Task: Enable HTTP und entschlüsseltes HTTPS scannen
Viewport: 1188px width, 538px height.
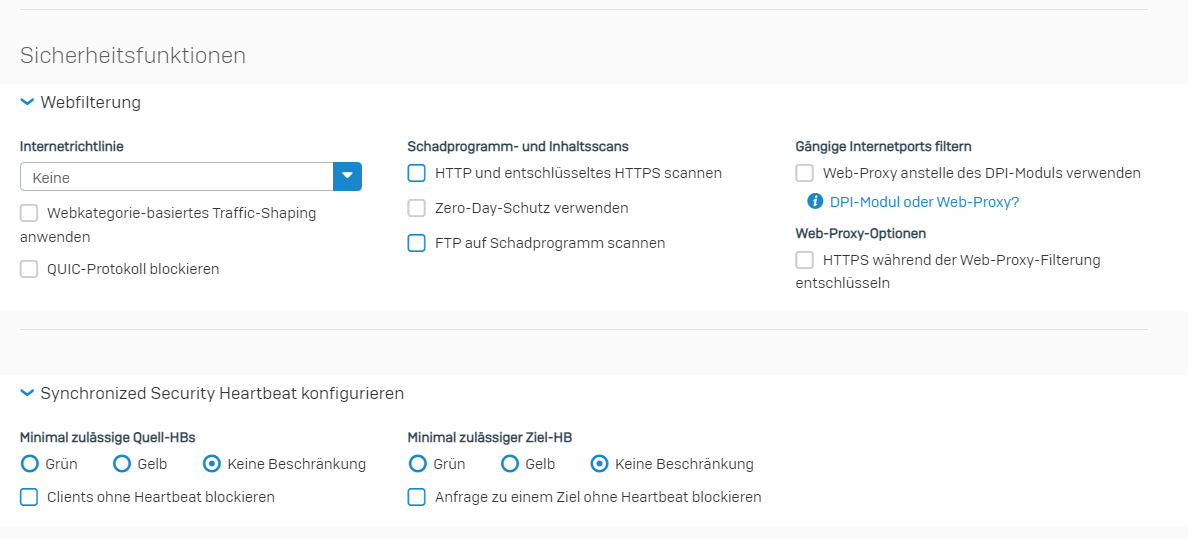Action: [x=417, y=173]
